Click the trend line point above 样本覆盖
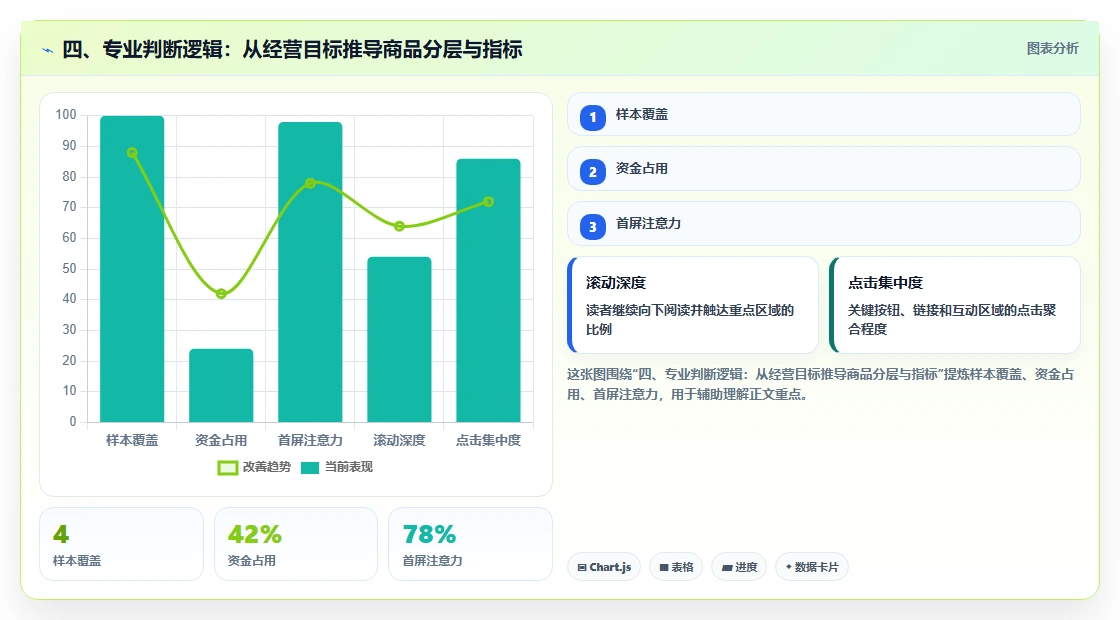The width and height of the screenshot is (1120, 620). (132, 153)
